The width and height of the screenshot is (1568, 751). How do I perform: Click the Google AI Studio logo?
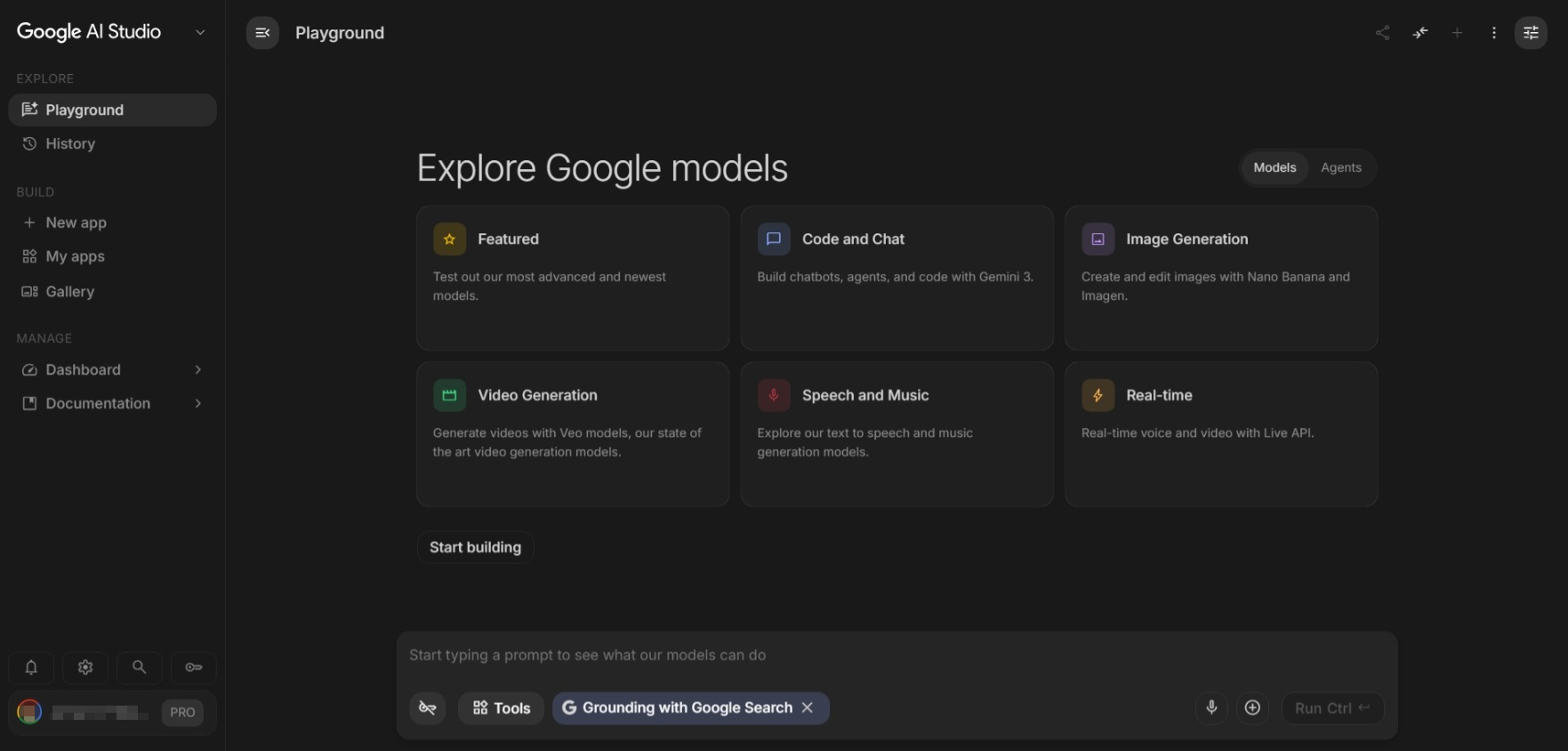point(89,32)
